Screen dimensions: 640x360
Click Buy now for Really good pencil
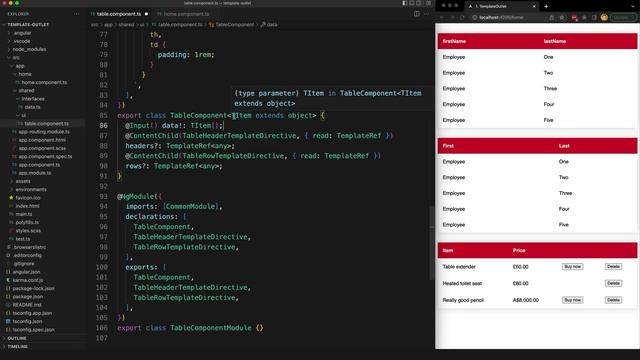[x=572, y=300]
